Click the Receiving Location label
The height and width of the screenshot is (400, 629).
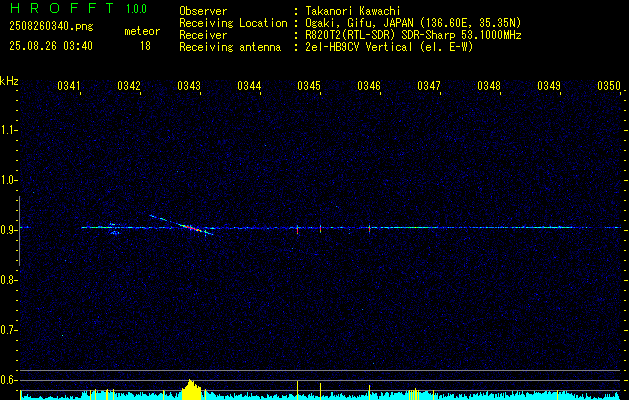coord(233,23)
